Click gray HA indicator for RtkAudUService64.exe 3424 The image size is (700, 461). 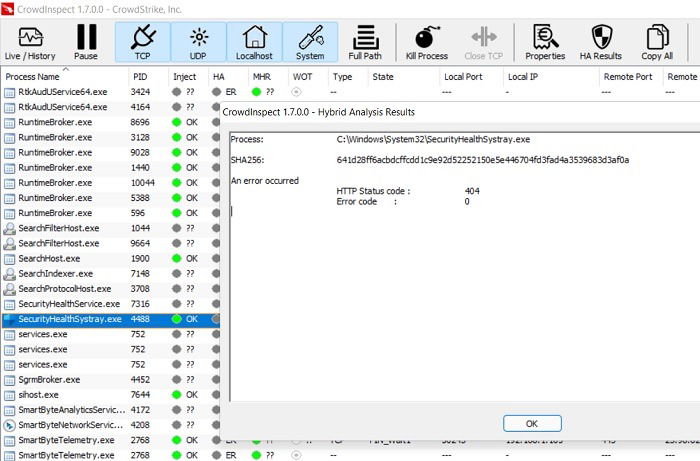[x=217, y=92]
